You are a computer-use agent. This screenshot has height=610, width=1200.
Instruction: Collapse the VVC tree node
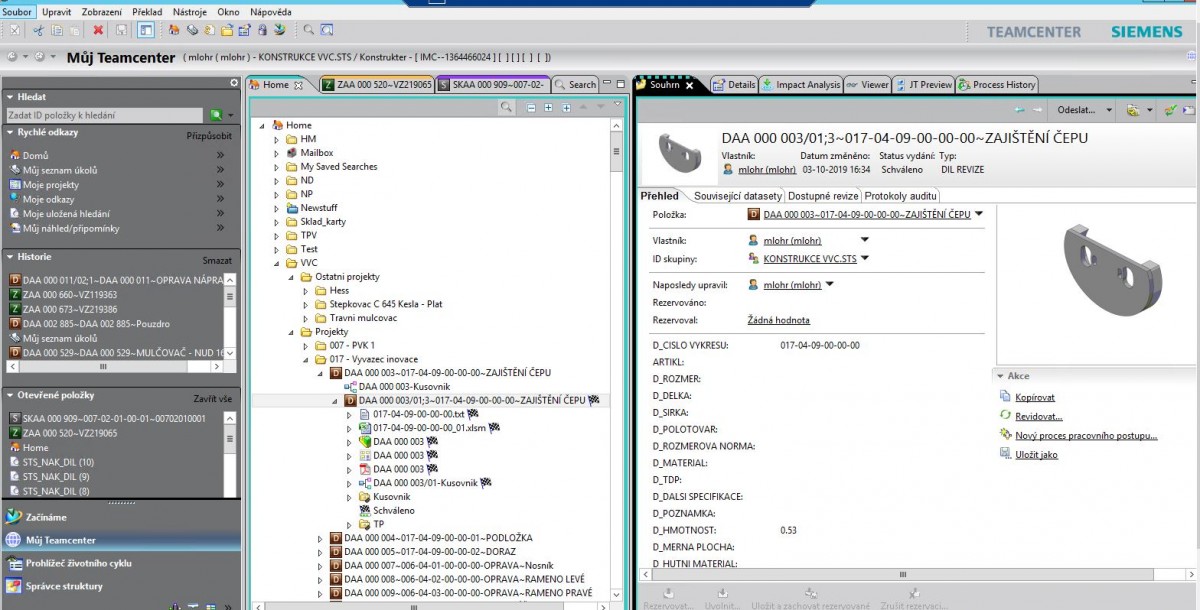click(x=277, y=263)
